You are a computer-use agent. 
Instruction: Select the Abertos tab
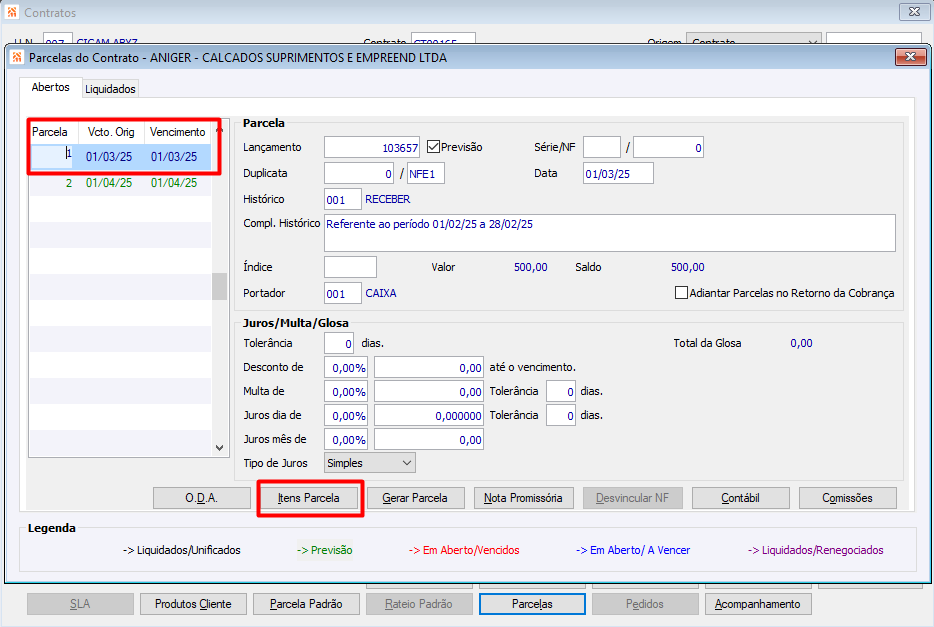[51, 87]
